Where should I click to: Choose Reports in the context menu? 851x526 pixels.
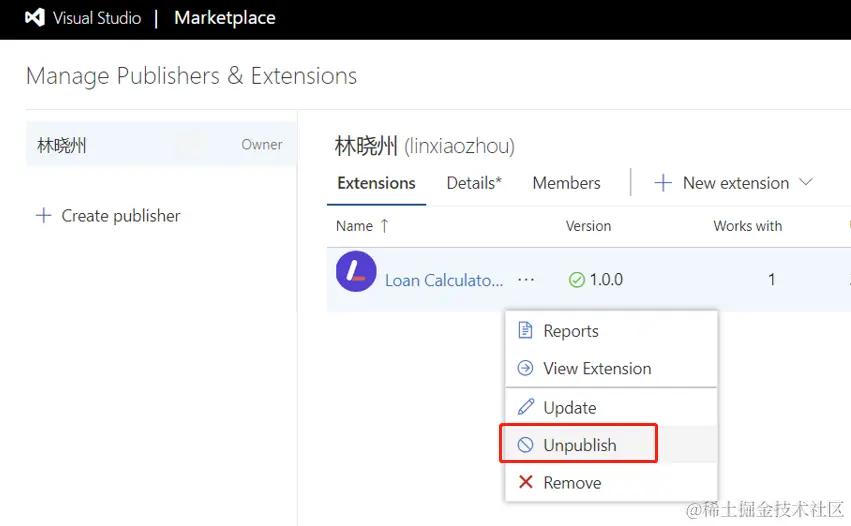tap(611, 331)
